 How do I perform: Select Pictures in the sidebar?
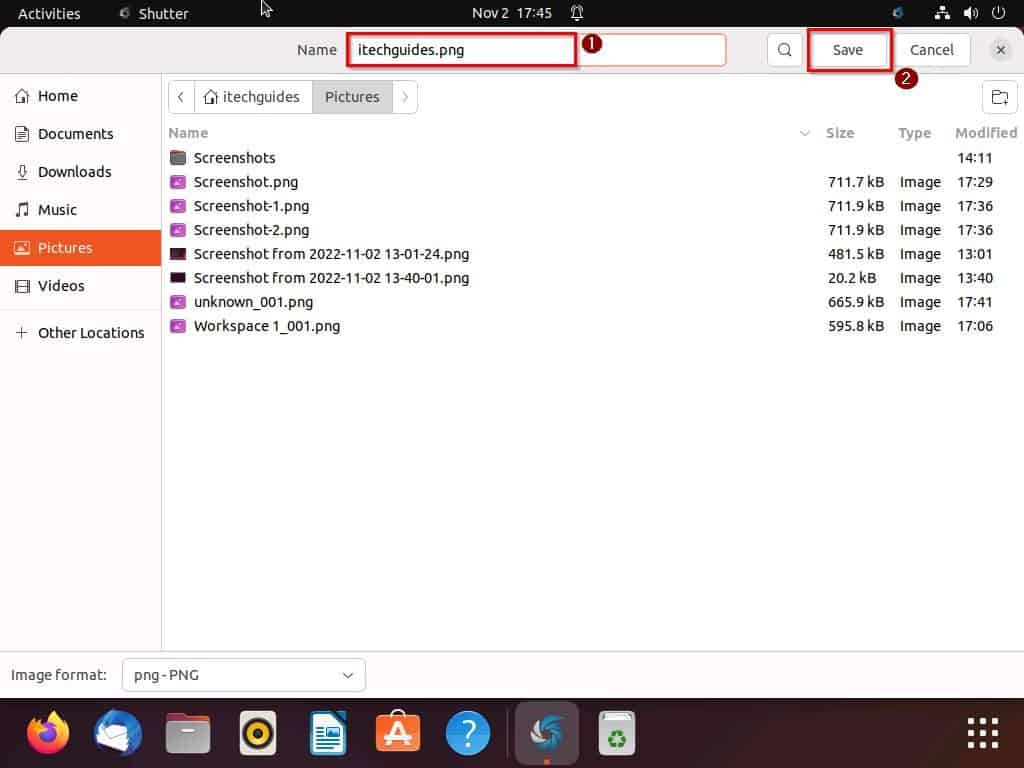[80, 248]
